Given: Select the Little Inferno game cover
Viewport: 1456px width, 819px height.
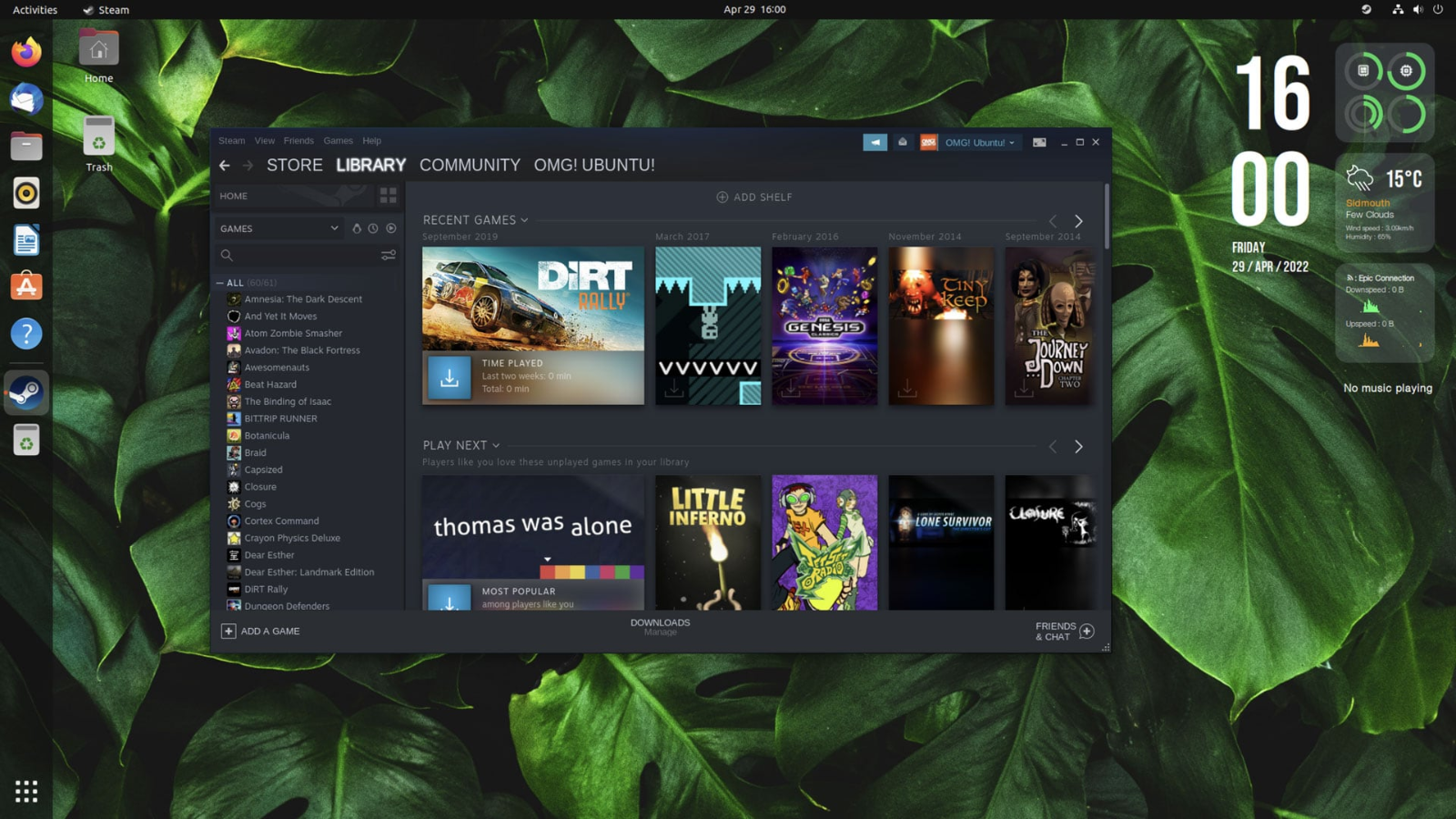Looking at the screenshot, I should pos(708,542).
